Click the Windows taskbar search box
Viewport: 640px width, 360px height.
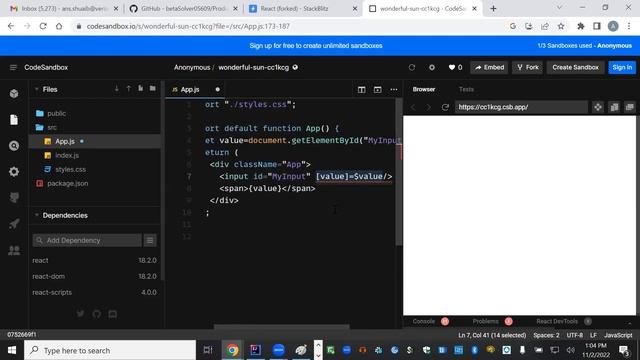coord(110,350)
